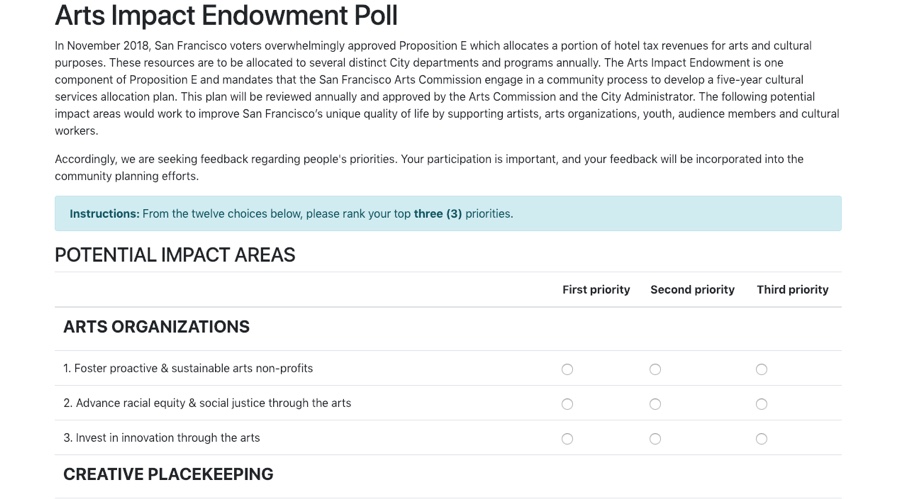Choose Third priority for innovation through arts
Screen dimensions: 900x499
pyautogui.click(x=761, y=439)
